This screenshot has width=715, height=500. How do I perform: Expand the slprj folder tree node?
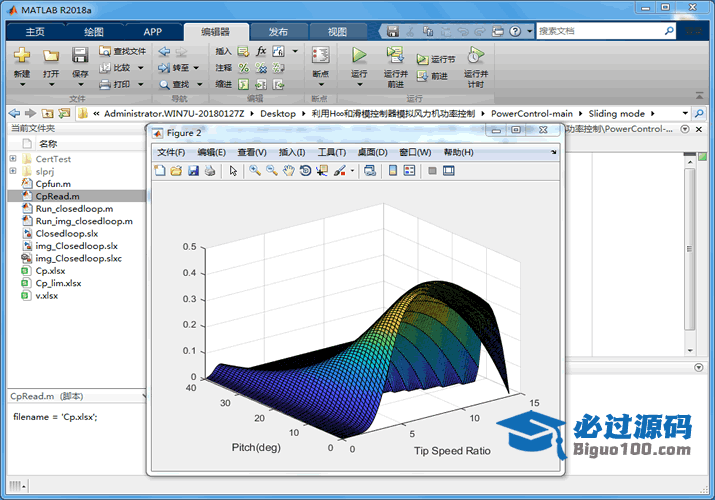coord(13,171)
